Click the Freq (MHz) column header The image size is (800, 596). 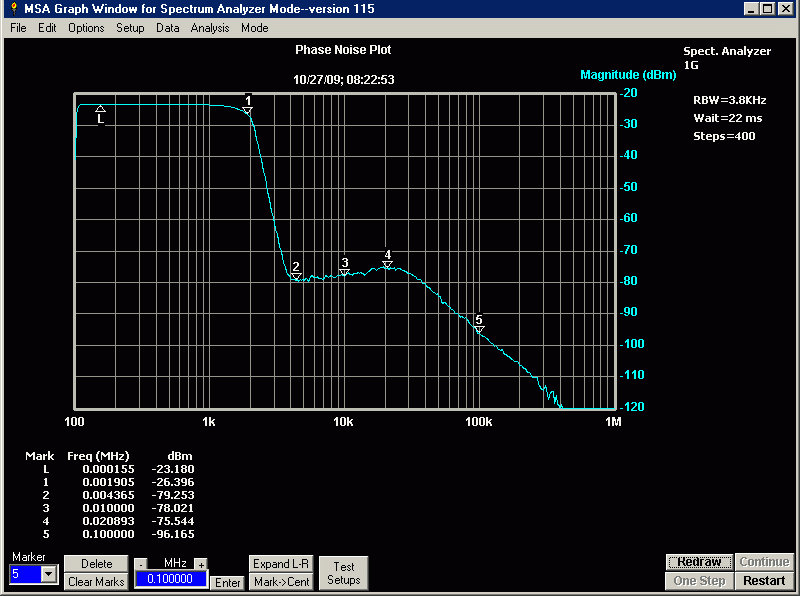pos(98,456)
